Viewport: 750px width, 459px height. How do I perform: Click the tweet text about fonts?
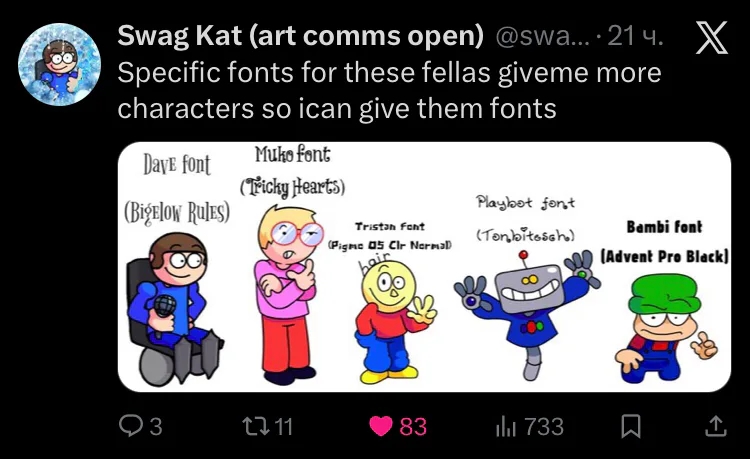[389, 90]
